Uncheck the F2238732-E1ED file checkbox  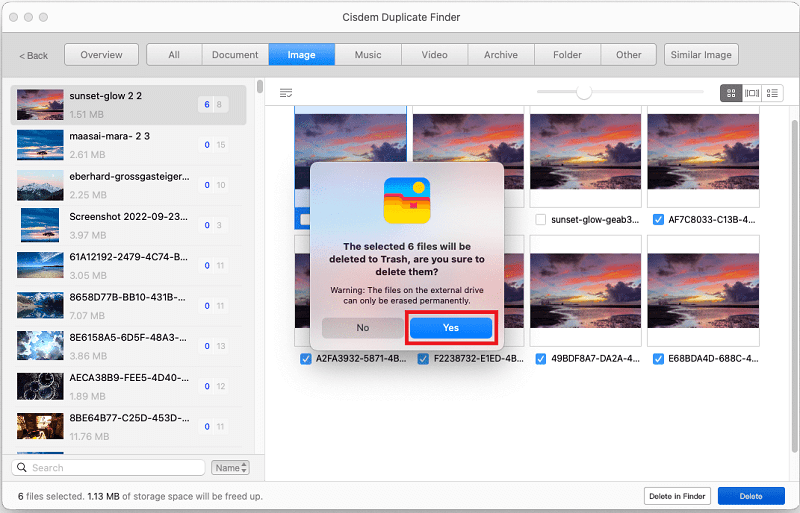[423, 359]
